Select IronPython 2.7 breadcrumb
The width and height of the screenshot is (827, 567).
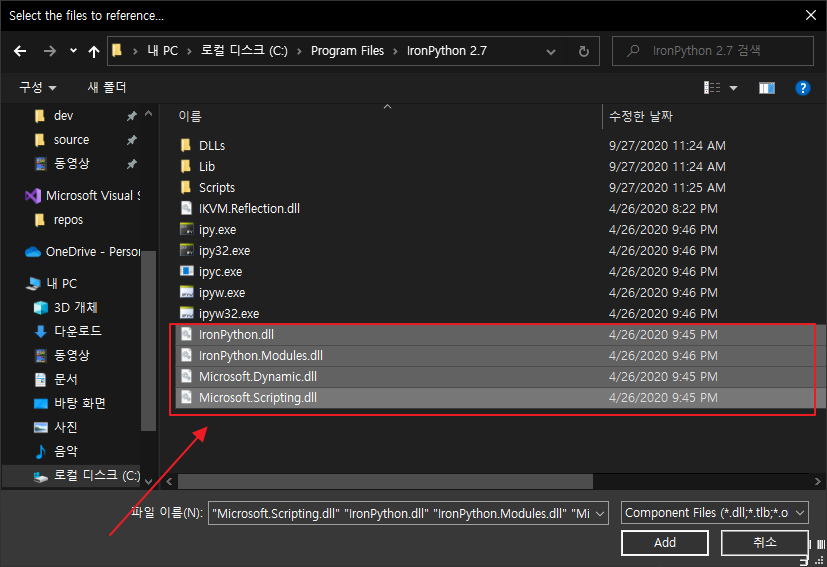447,51
